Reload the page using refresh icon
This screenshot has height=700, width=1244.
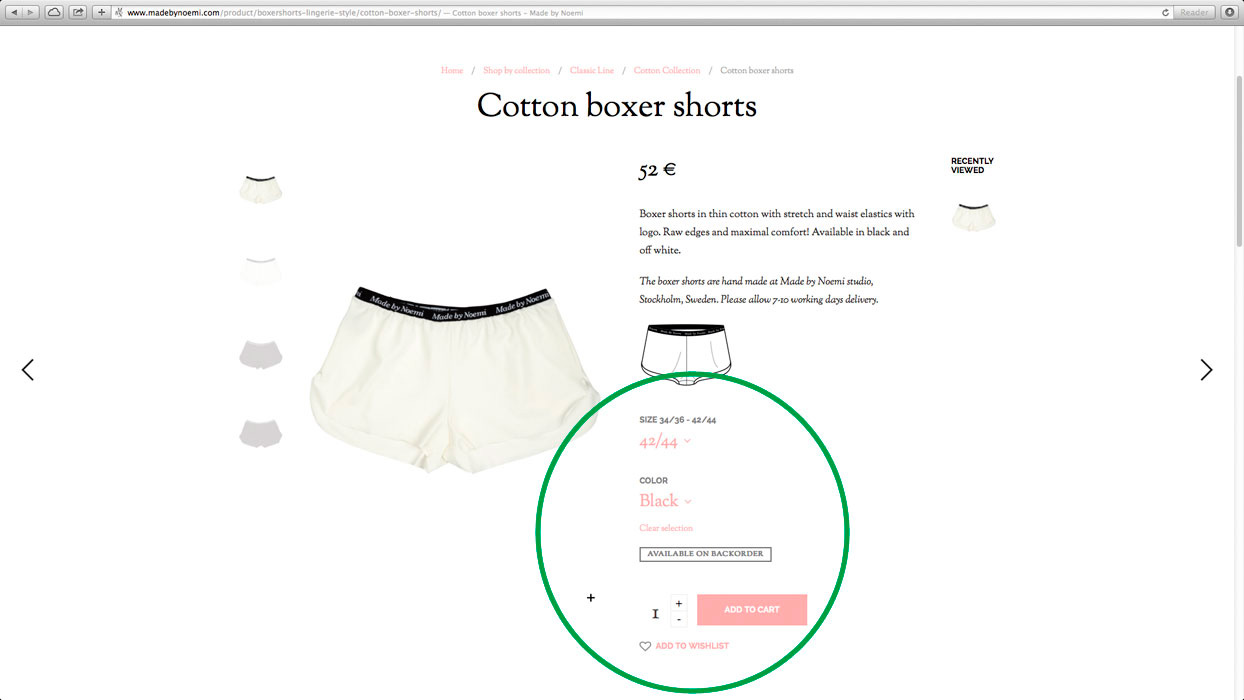tap(1166, 12)
